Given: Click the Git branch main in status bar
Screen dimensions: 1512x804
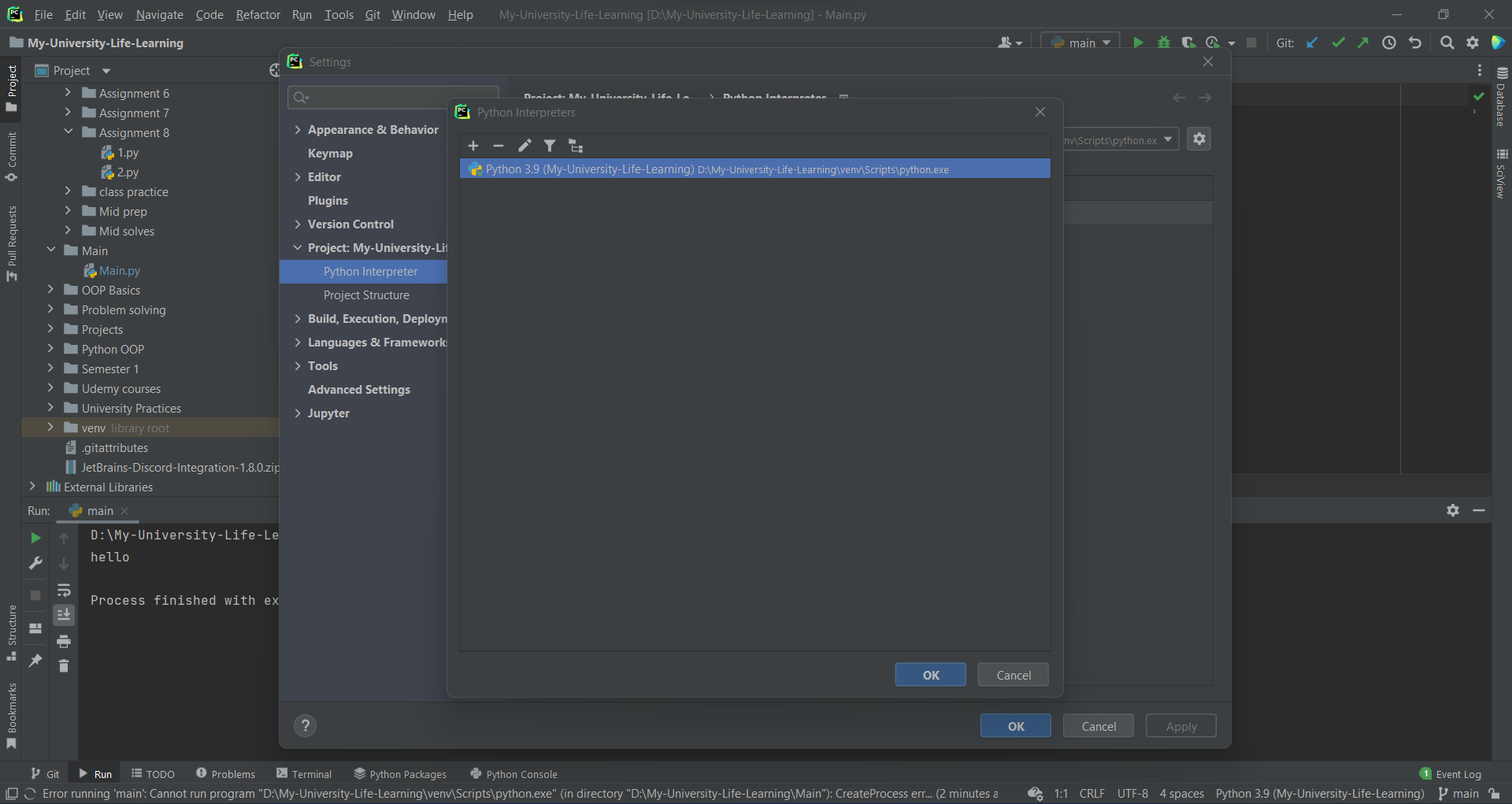Looking at the screenshot, I should 1458,794.
